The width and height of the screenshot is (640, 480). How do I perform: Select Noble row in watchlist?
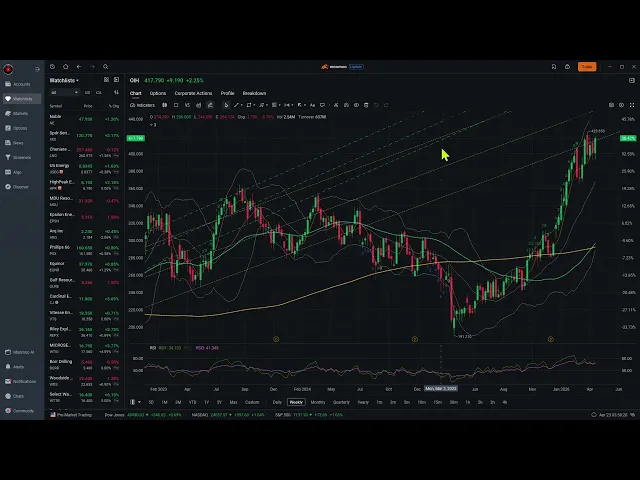tap(84, 119)
